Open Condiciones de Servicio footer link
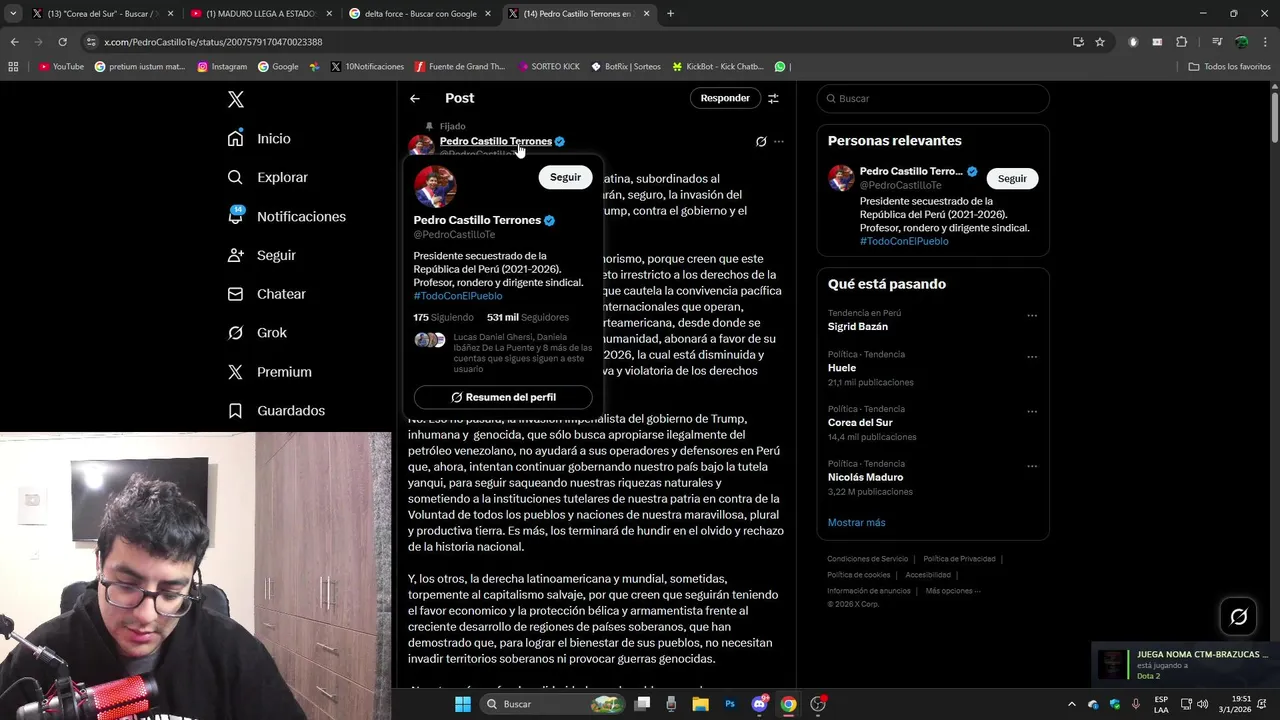The image size is (1280, 720). pos(867,559)
